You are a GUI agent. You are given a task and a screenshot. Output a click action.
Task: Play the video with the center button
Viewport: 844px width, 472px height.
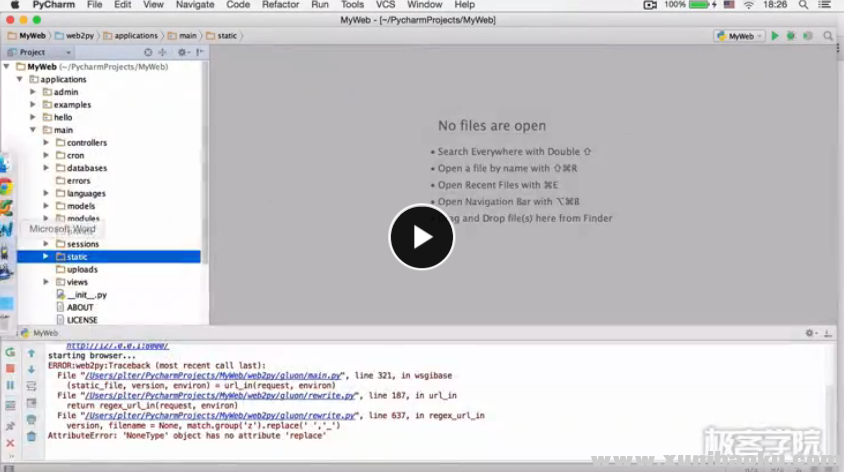click(x=421, y=237)
